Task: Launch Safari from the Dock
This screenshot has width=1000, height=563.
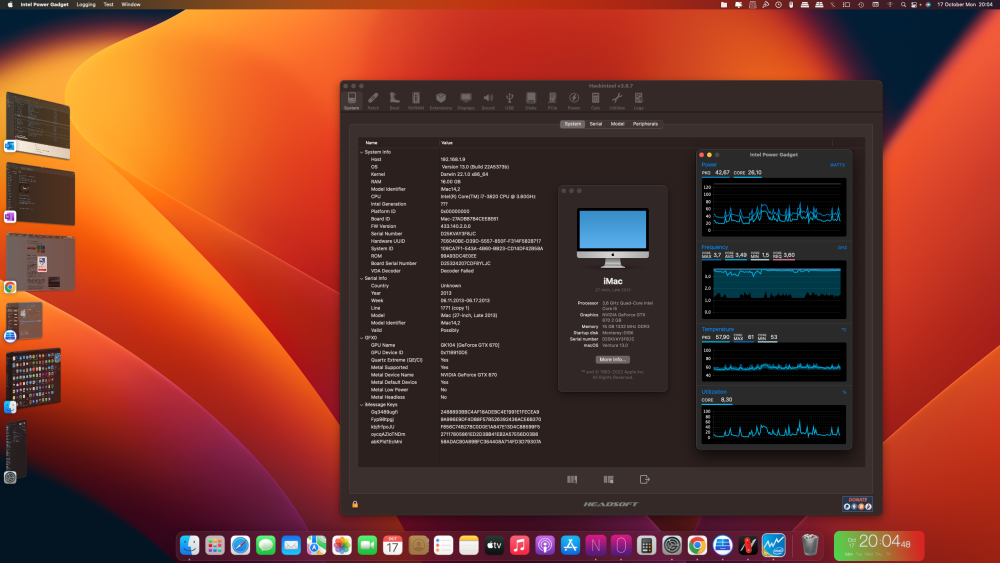Action: click(x=240, y=545)
